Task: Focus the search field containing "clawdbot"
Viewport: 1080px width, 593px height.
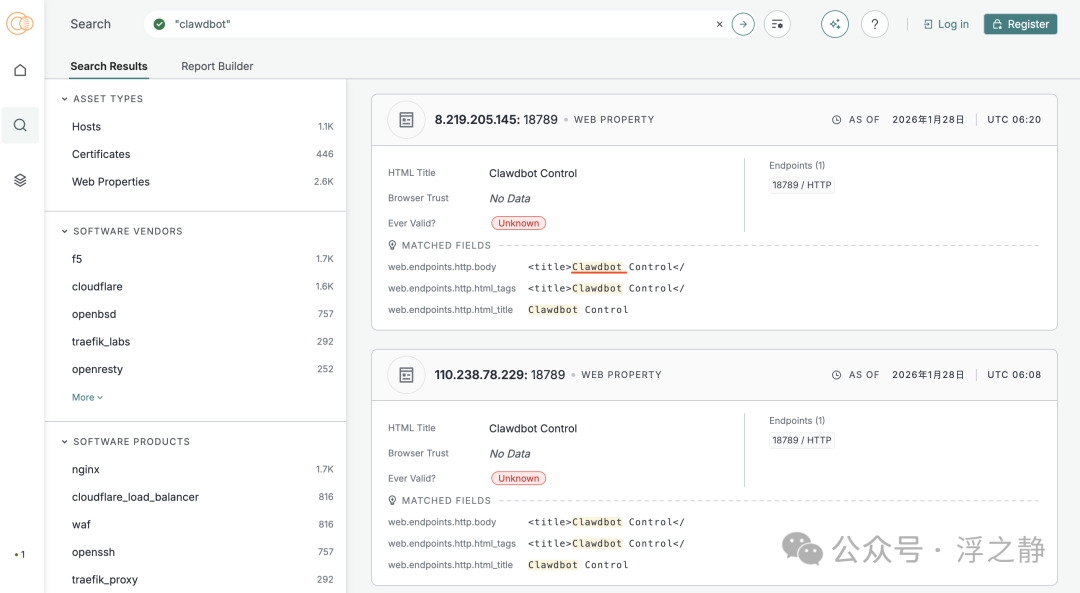Action: [x=441, y=24]
